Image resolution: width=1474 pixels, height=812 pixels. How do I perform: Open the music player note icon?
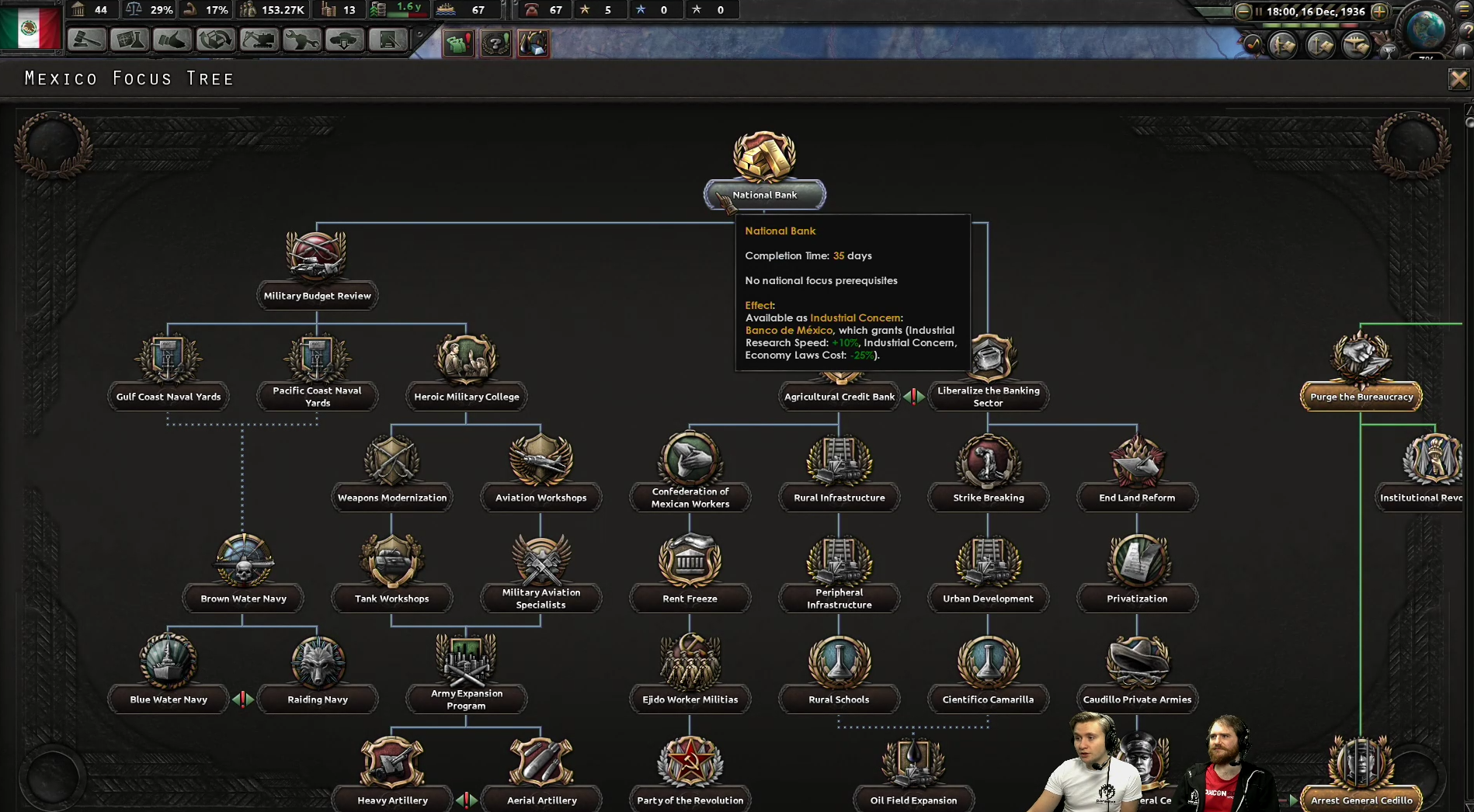point(1253,45)
